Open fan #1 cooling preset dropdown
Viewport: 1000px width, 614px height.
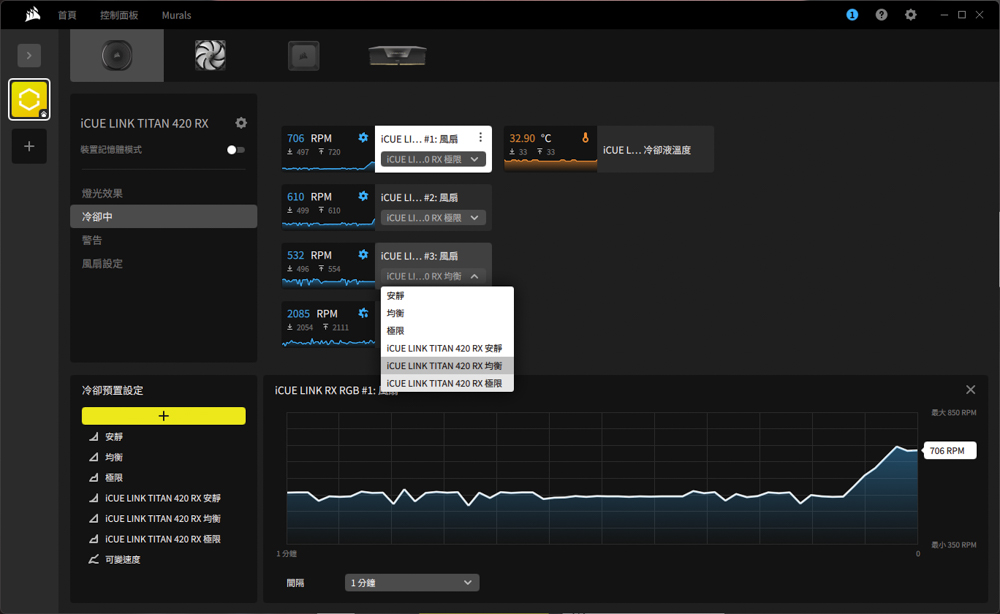[x=433, y=159]
